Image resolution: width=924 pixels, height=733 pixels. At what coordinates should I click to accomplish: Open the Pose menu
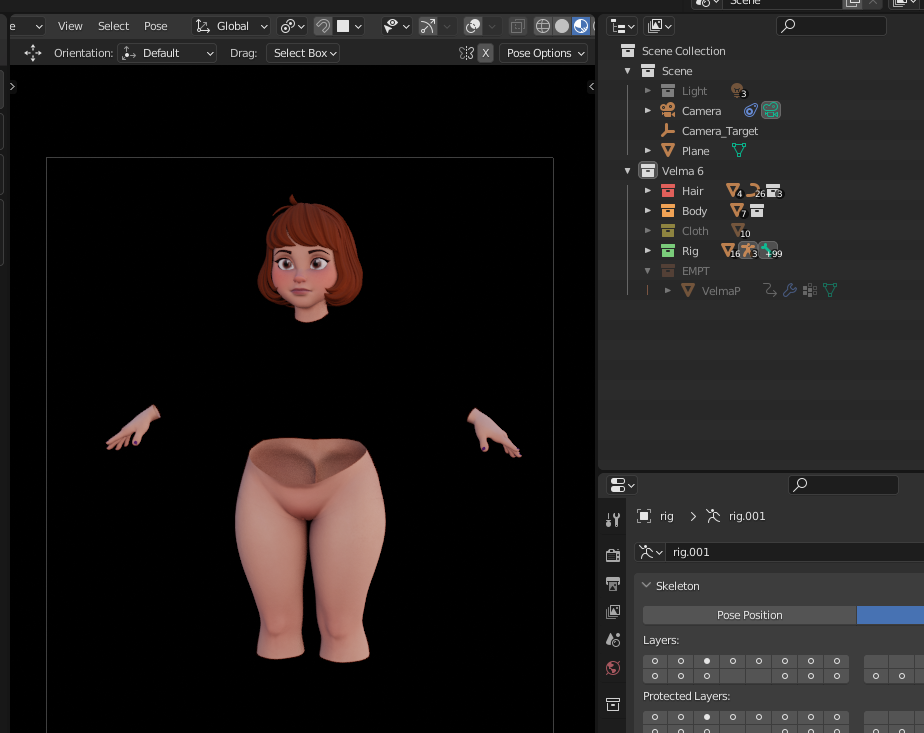(x=156, y=26)
